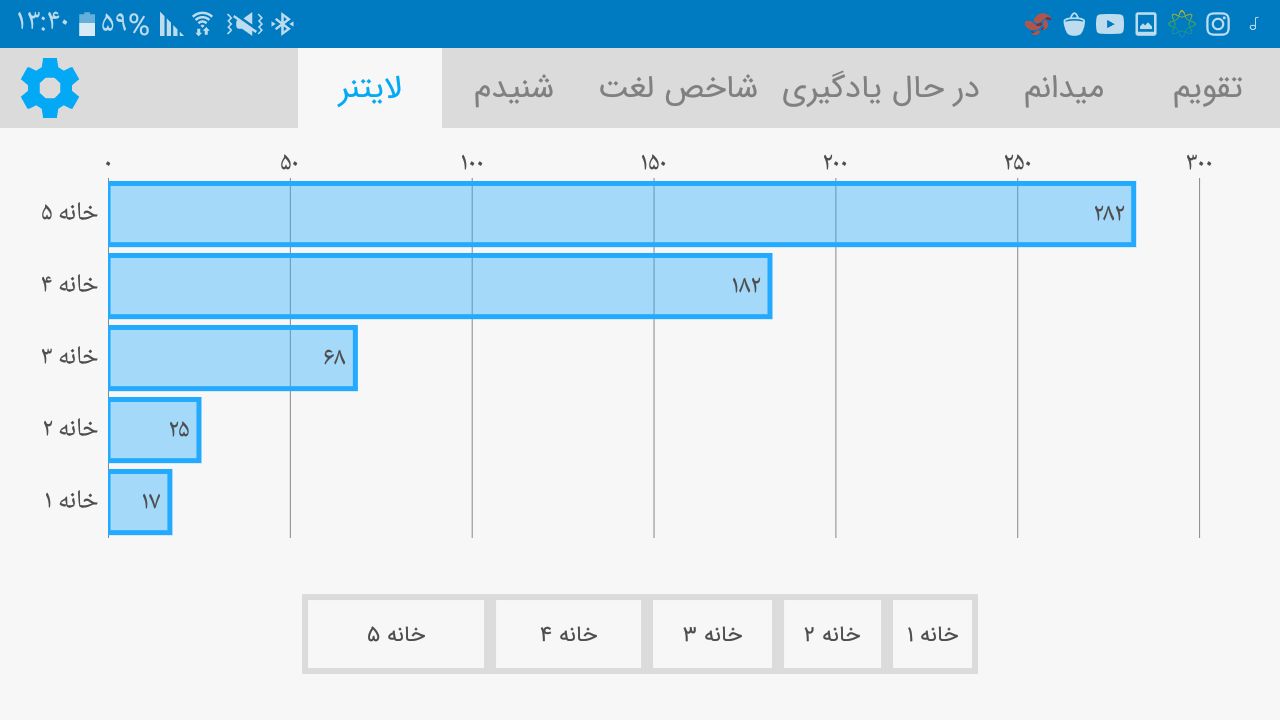Tap the YouTube notification icon
The height and width of the screenshot is (720, 1280).
[x=1109, y=24]
